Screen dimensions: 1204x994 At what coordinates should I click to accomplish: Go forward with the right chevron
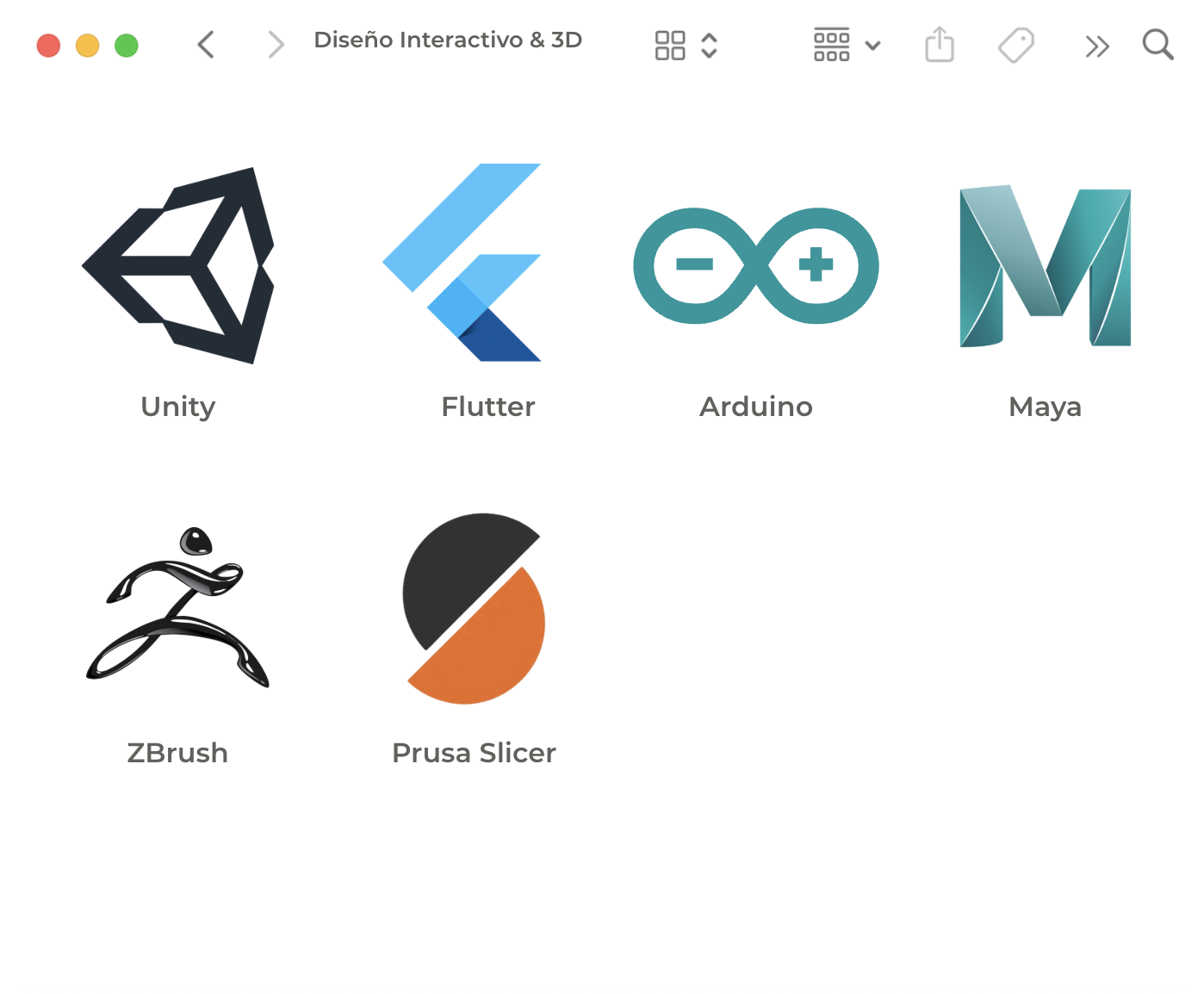[276, 45]
